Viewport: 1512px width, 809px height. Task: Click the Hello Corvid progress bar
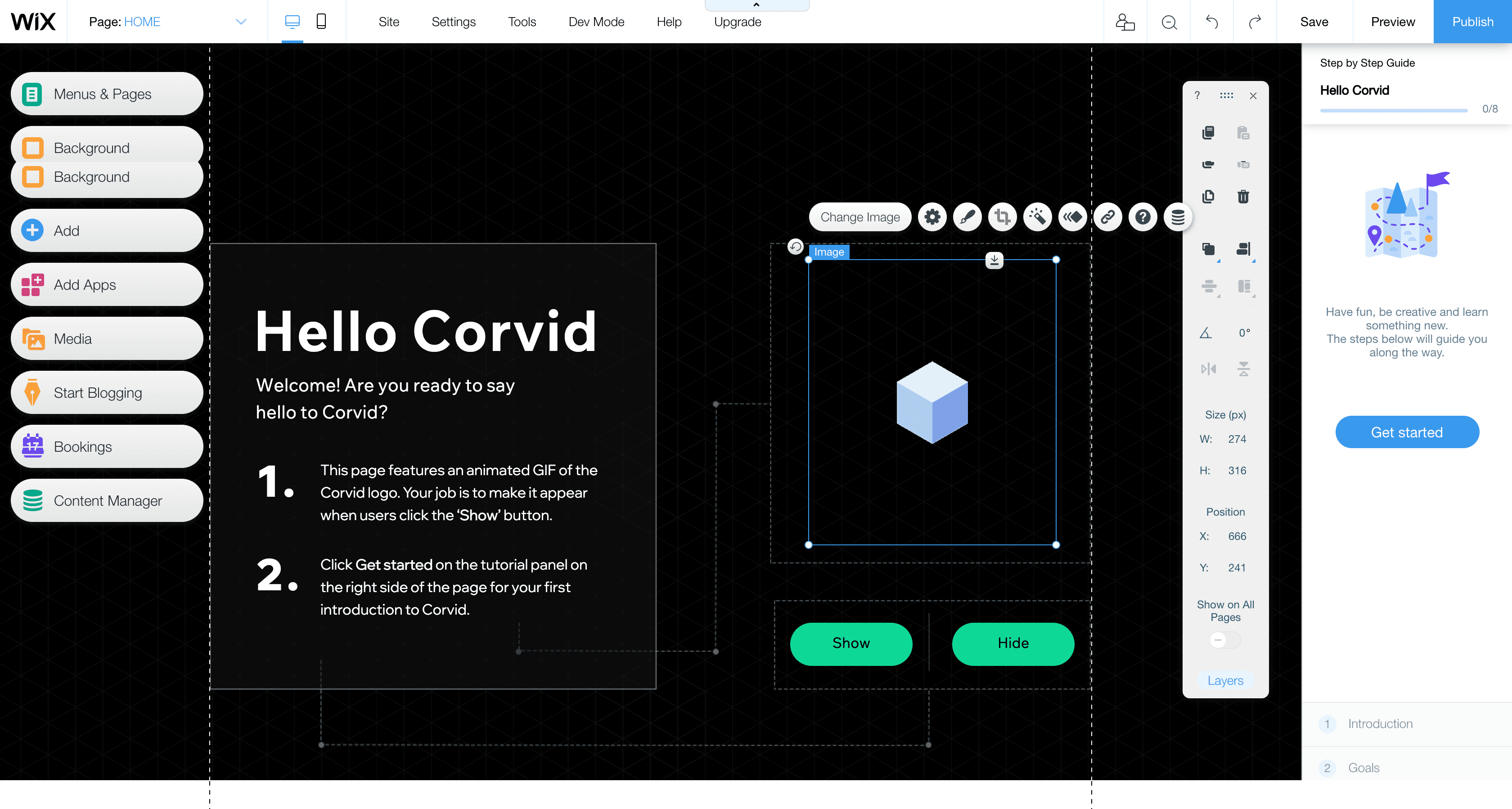point(1394,110)
